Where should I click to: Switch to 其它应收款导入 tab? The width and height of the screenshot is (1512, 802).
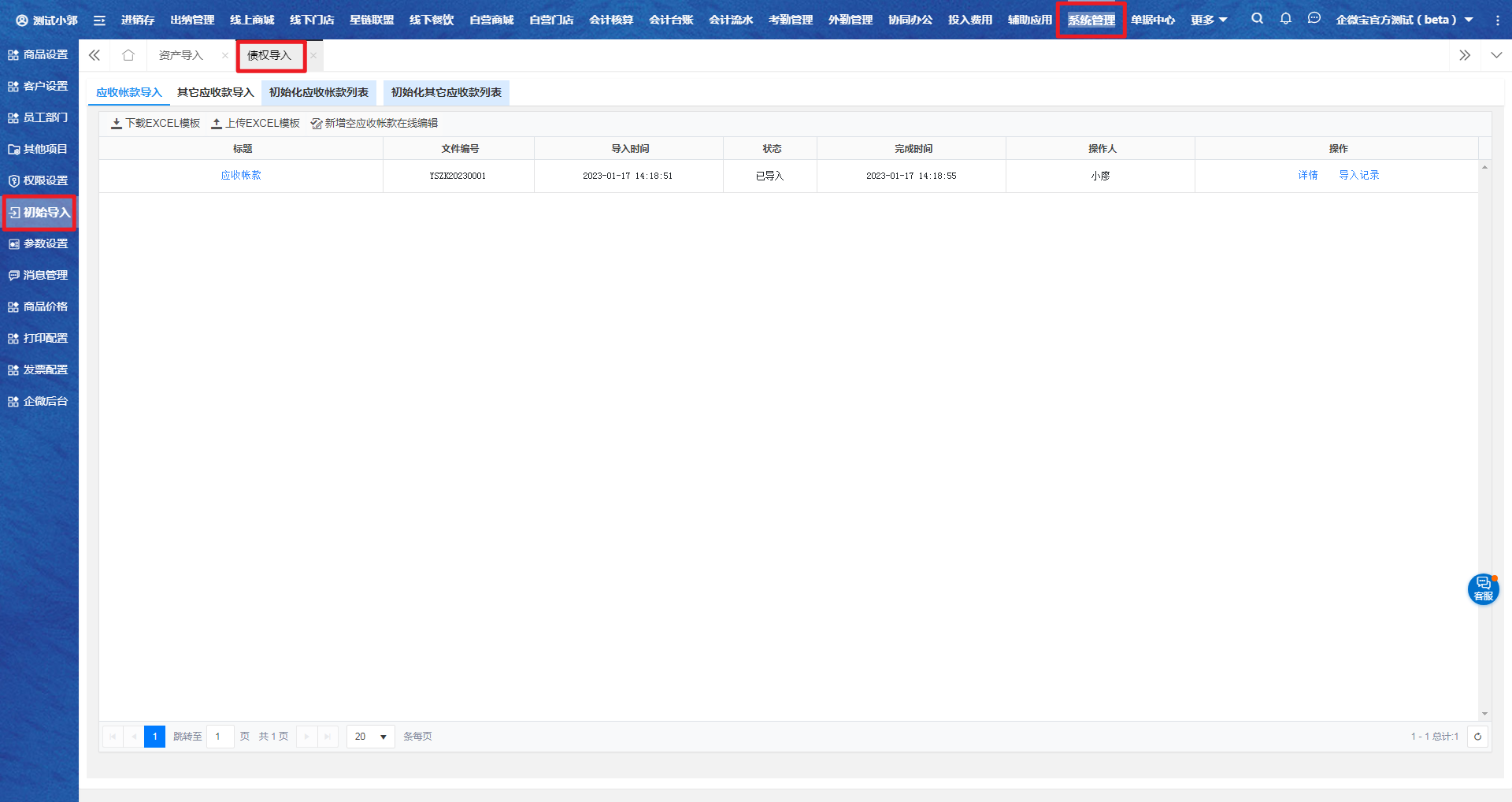[215, 93]
